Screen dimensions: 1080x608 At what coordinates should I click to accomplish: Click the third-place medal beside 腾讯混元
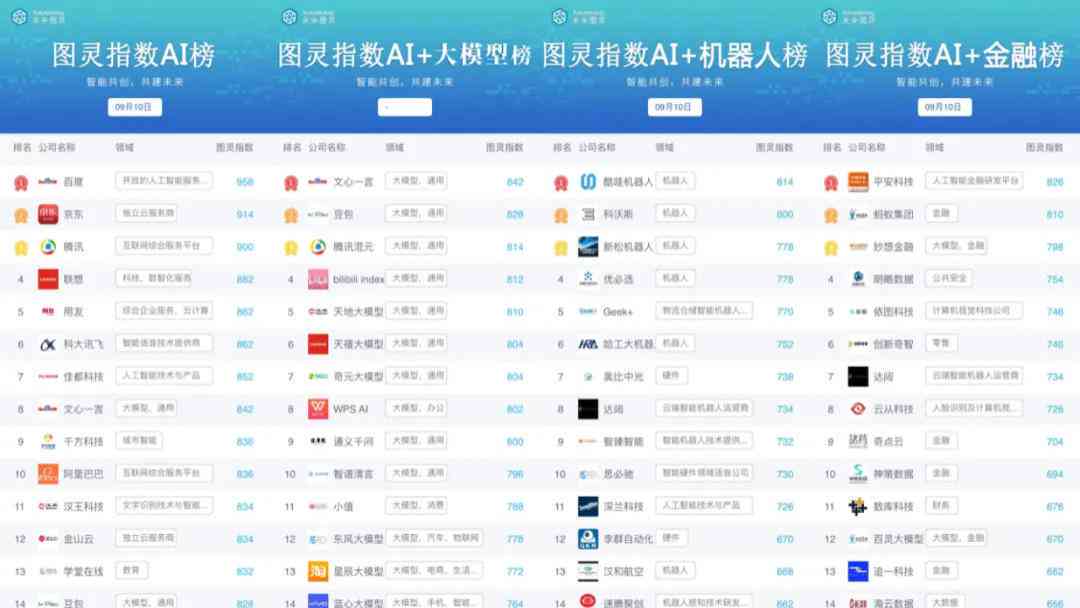pyautogui.click(x=291, y=247)
